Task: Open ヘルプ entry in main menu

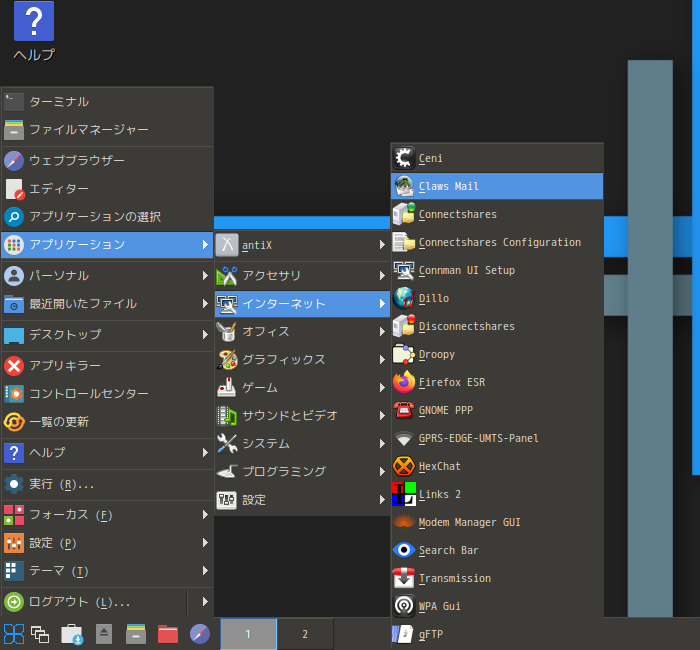Action: tap(107, 453)
